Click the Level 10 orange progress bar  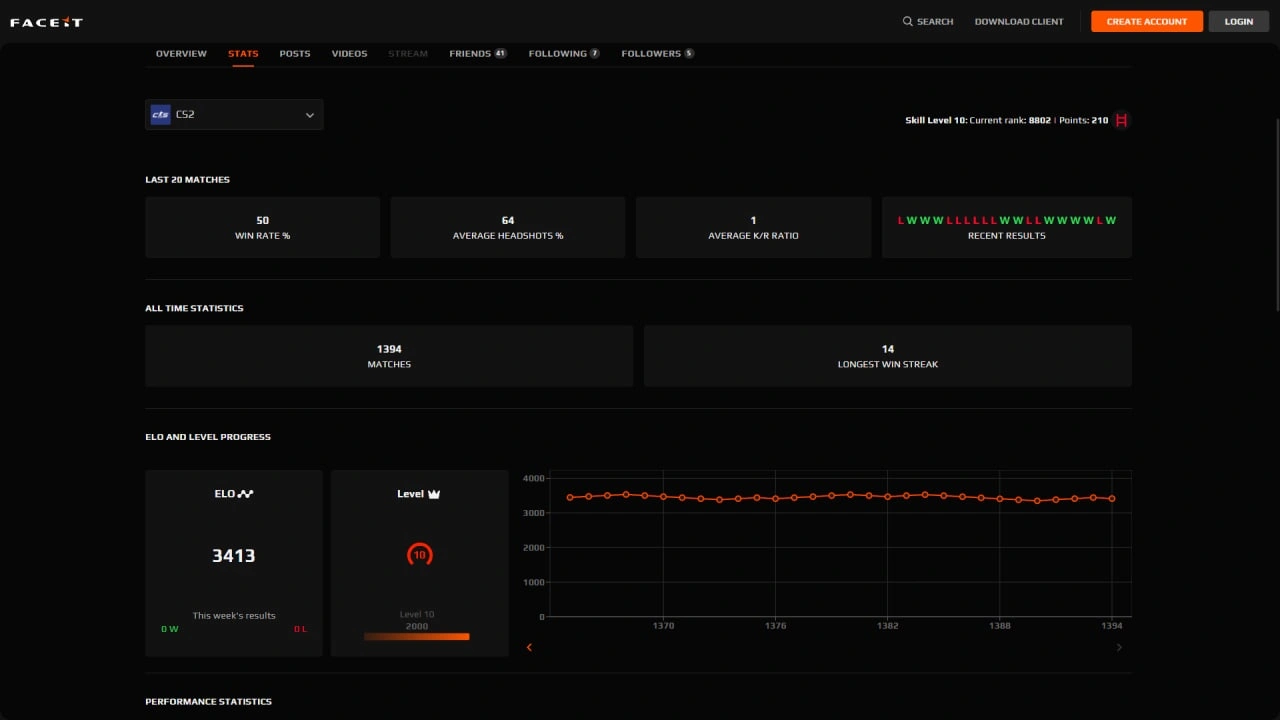[417, 636]
